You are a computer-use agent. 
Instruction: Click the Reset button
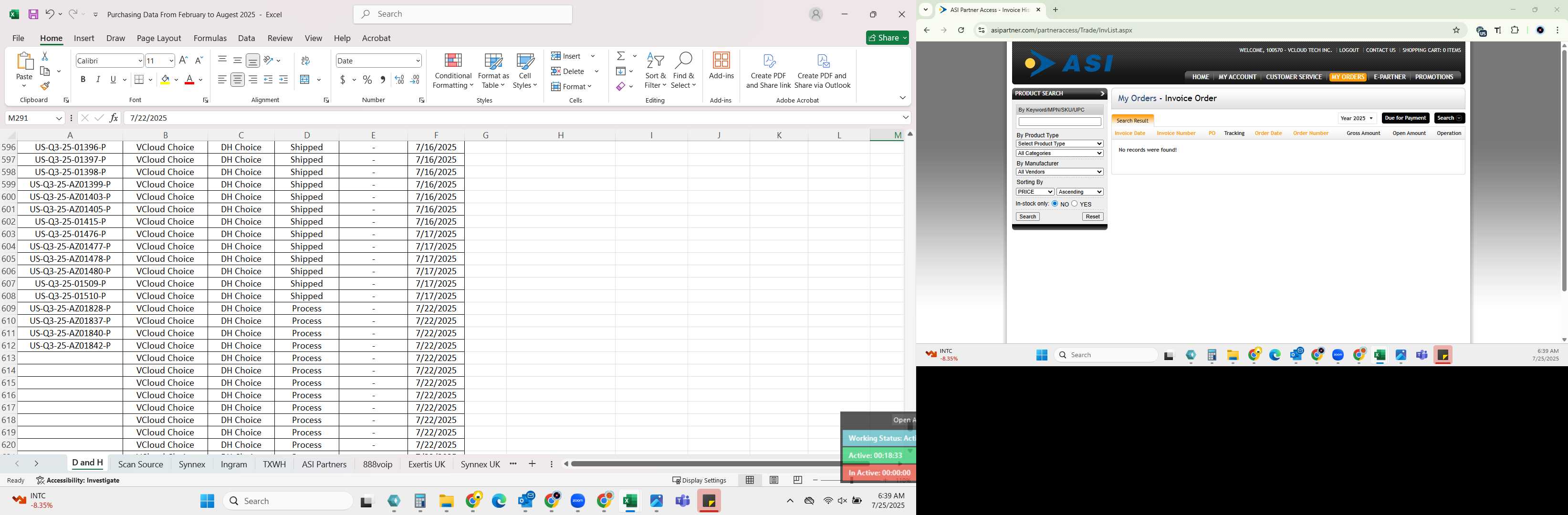(1093, 216)
